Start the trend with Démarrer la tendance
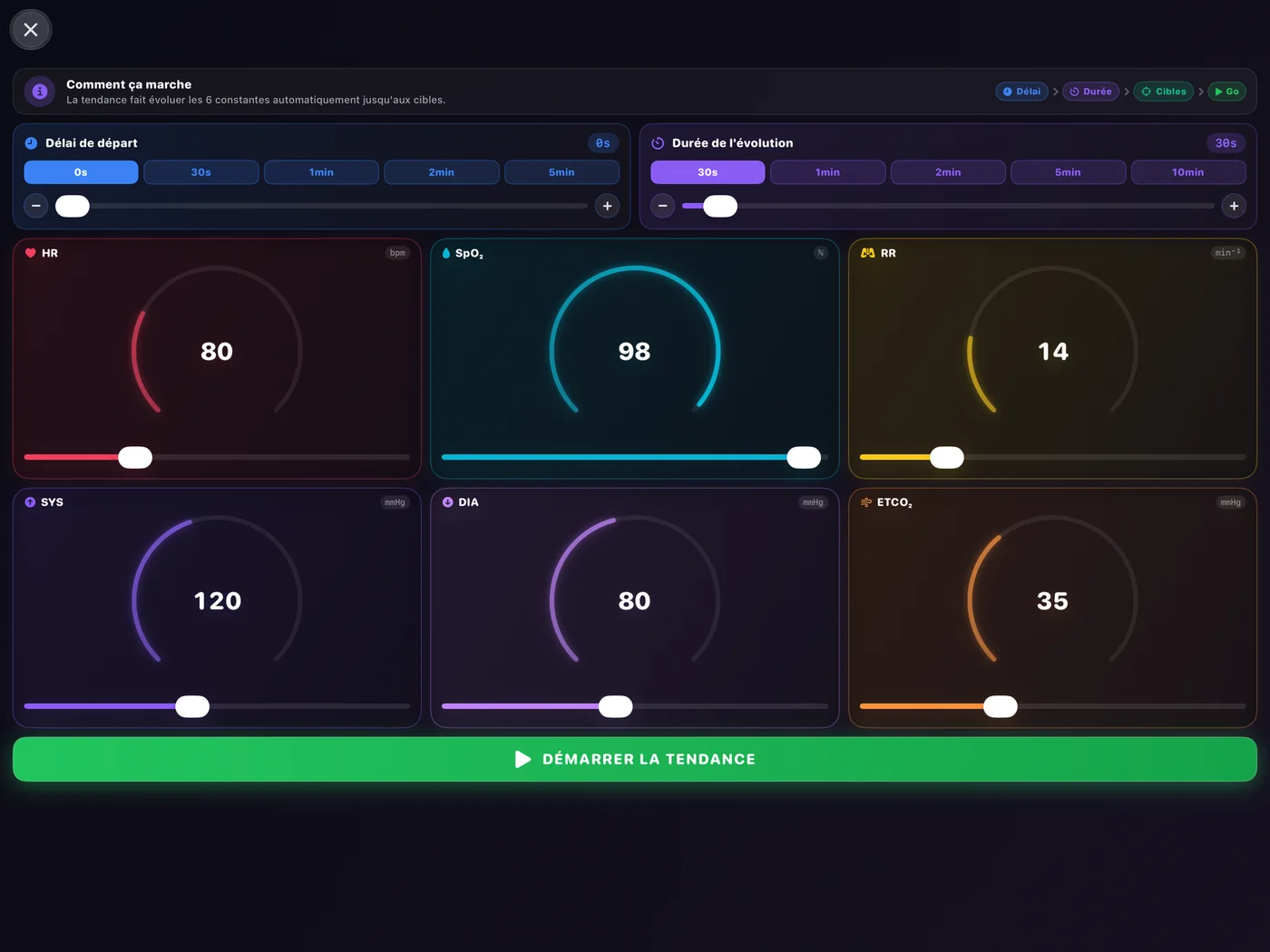The height and width of the screenshot is (952, 1270). pyautogui.click(x=635, y=760)
